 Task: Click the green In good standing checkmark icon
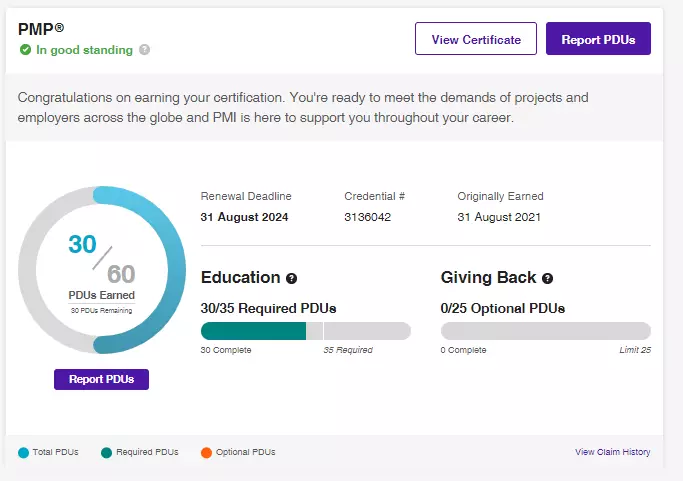coord(25,49)
